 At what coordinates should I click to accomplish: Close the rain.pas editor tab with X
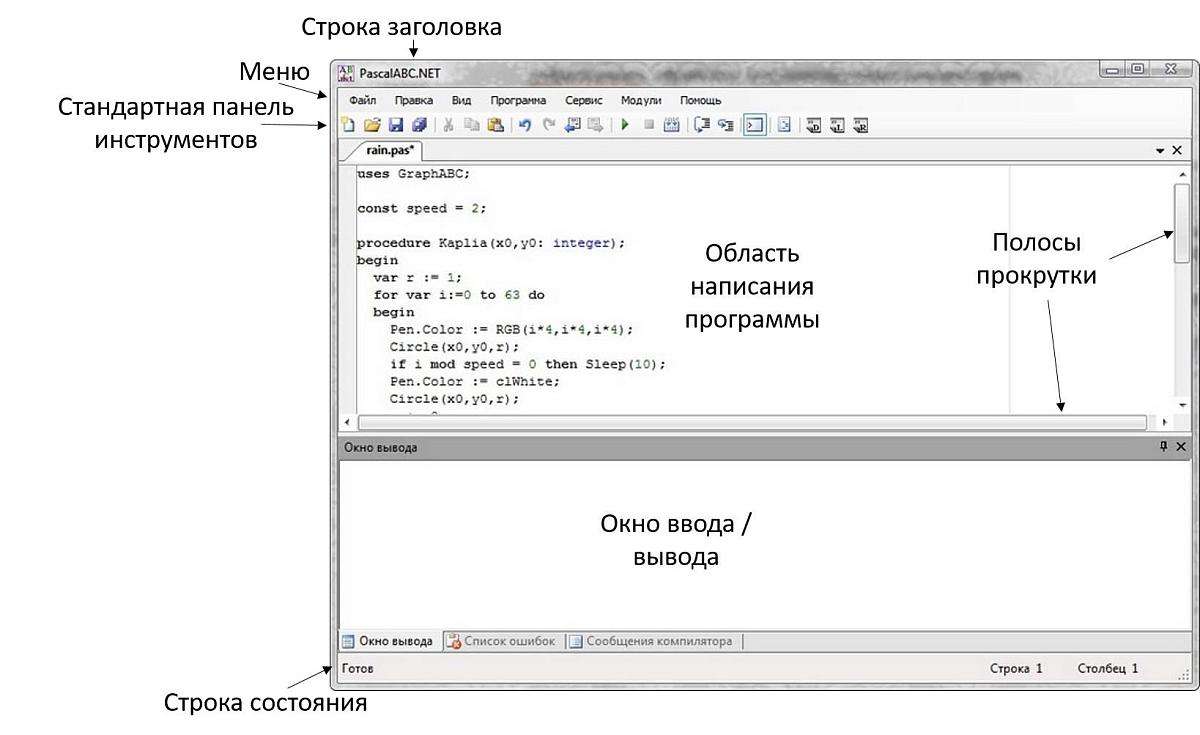click(x=1177, y=150)
